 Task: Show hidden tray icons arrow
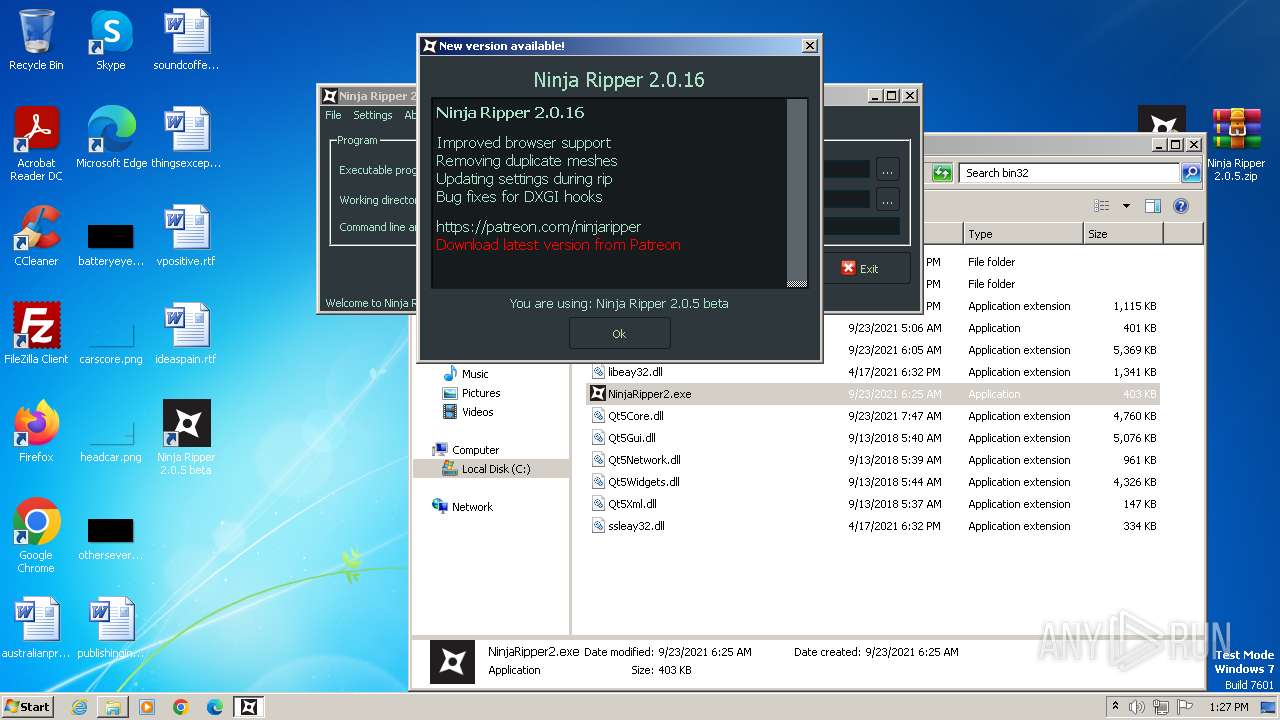pos(1115,707)
